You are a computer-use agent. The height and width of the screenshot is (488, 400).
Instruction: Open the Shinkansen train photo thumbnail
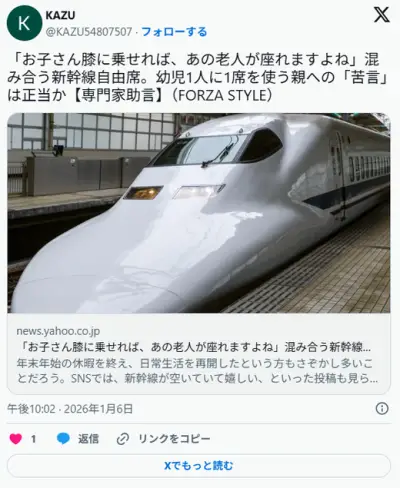pos(199,213)
